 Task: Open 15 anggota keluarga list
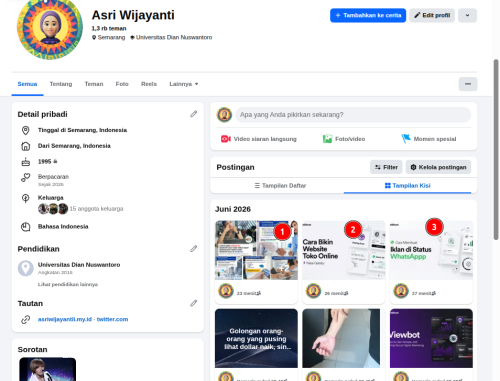[x=96, y=209]
